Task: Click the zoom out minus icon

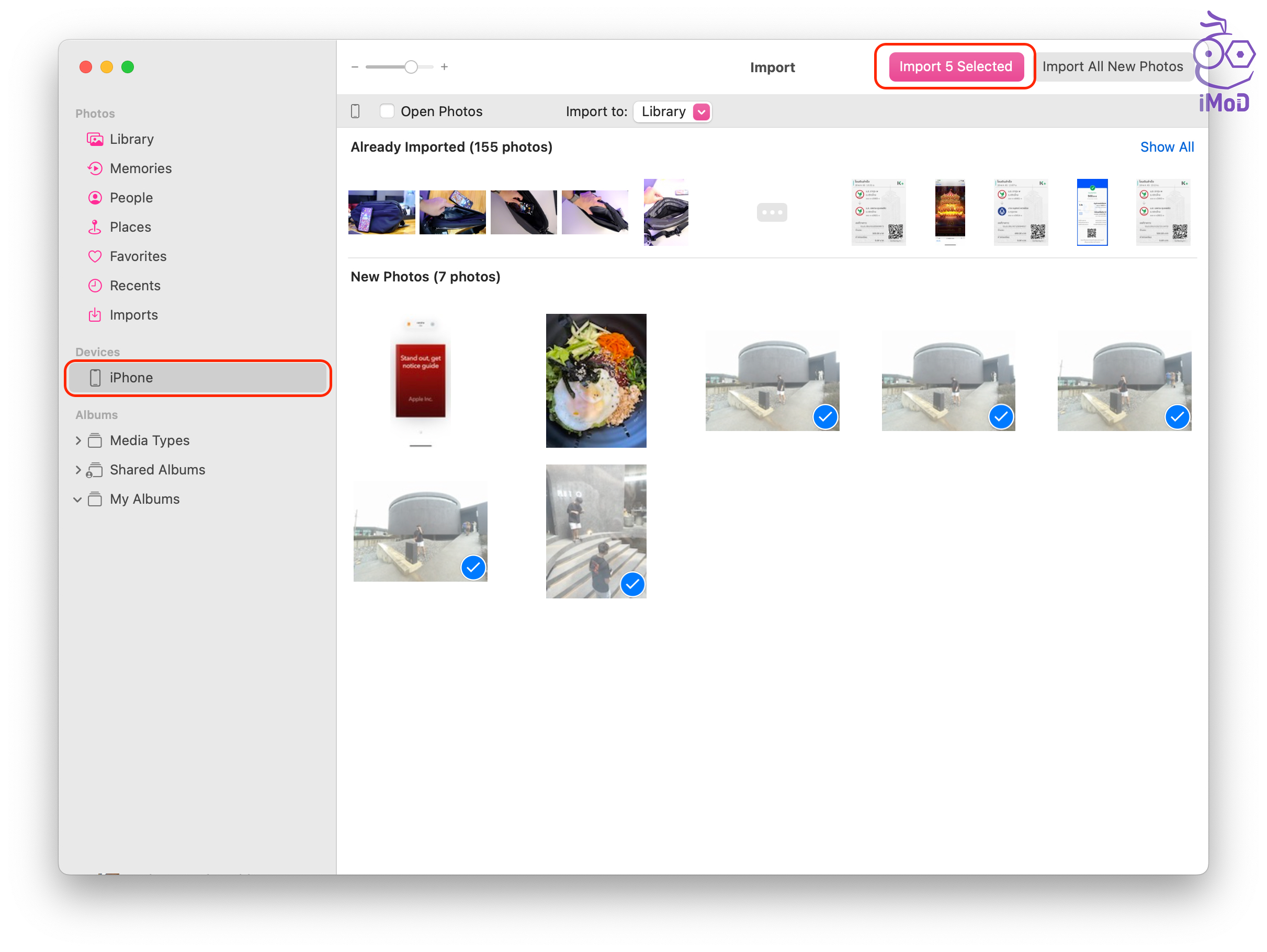Action: [355, 67]
